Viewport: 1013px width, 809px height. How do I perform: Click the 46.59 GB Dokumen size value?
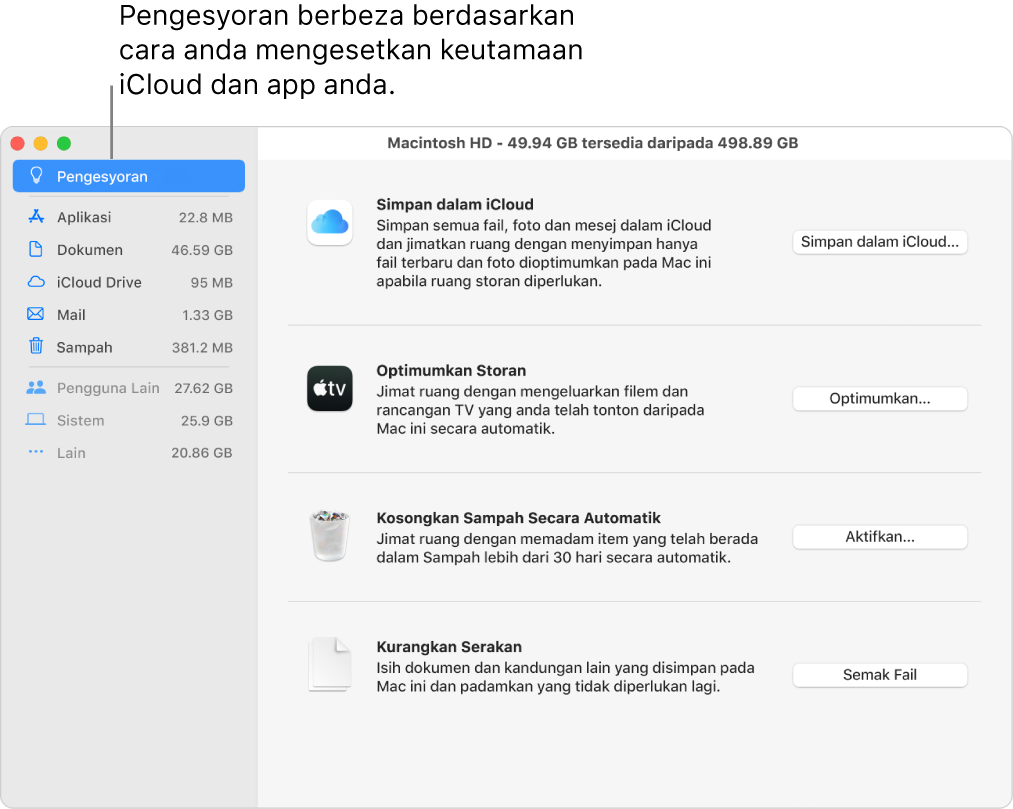coord(202,250)
